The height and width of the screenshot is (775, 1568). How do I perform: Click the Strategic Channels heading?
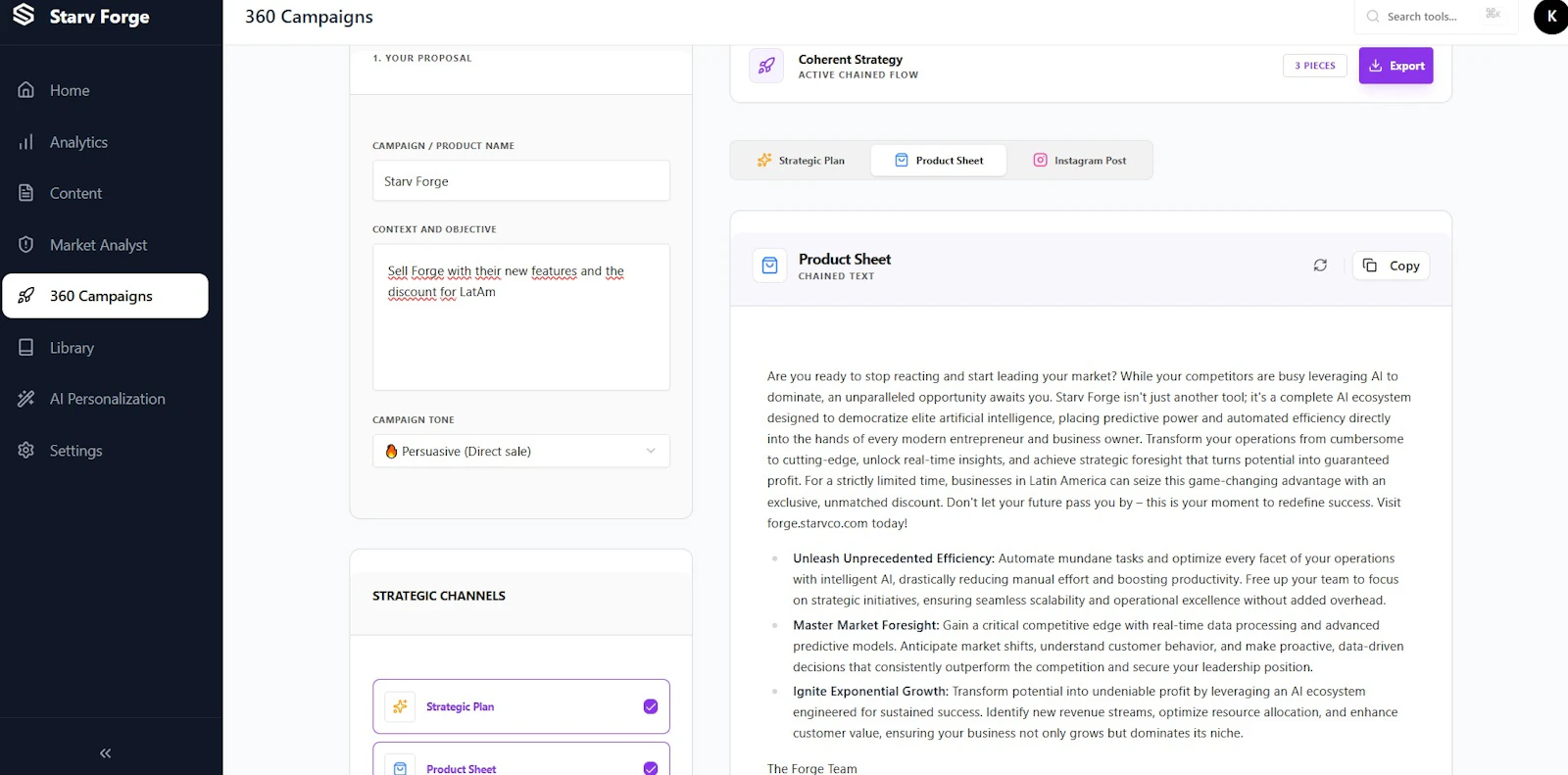pyautogui.click(x=439, y=596)
